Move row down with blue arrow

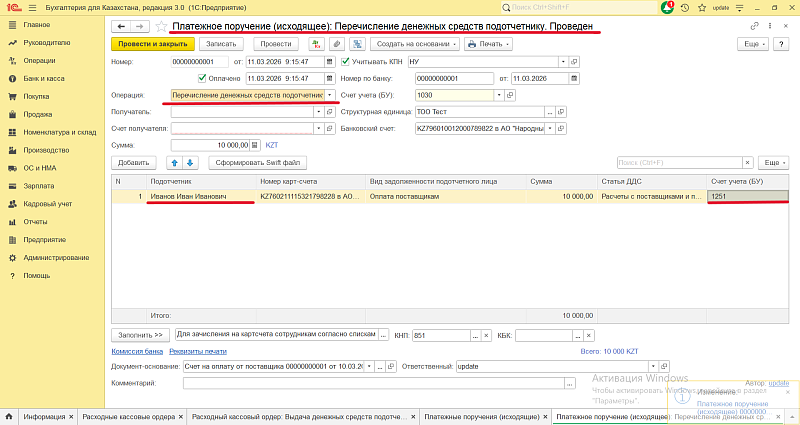click(191, 162)
